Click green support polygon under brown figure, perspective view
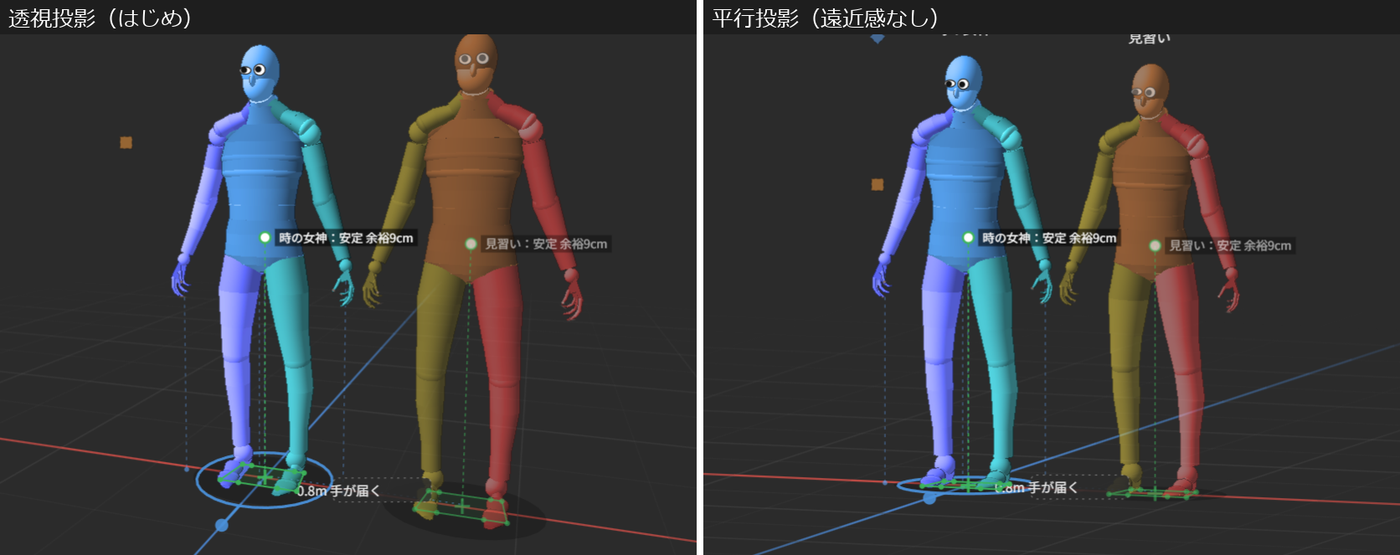 coord(462,507)
